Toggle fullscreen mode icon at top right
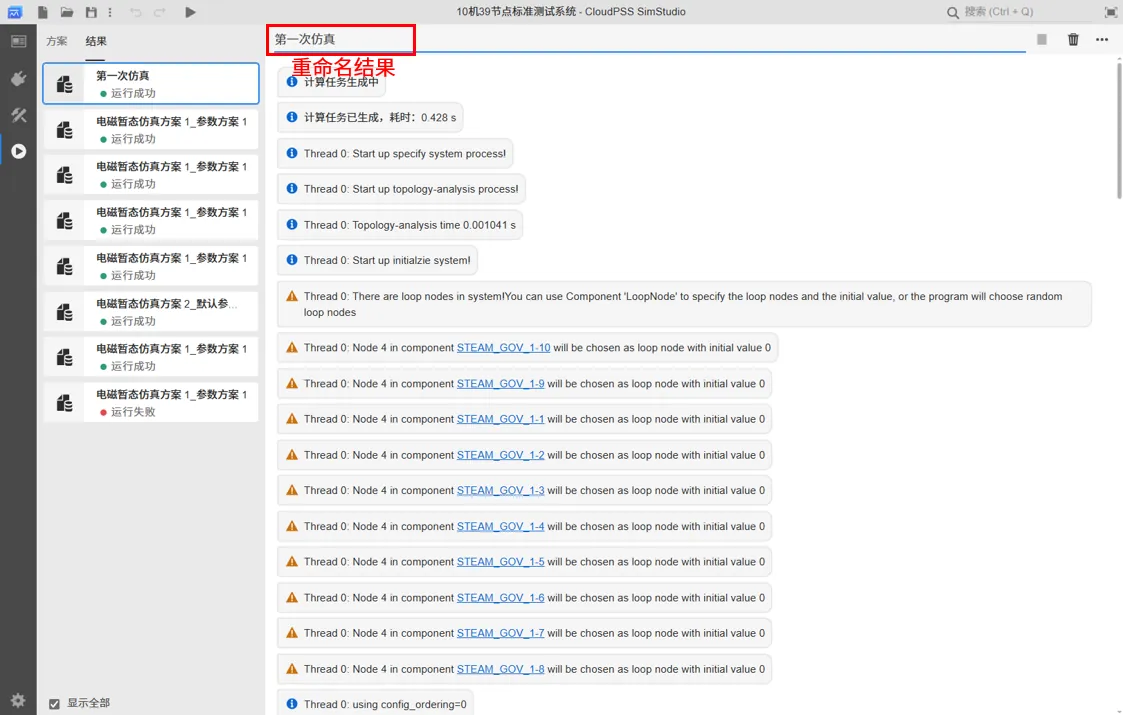 (1111, 12)
